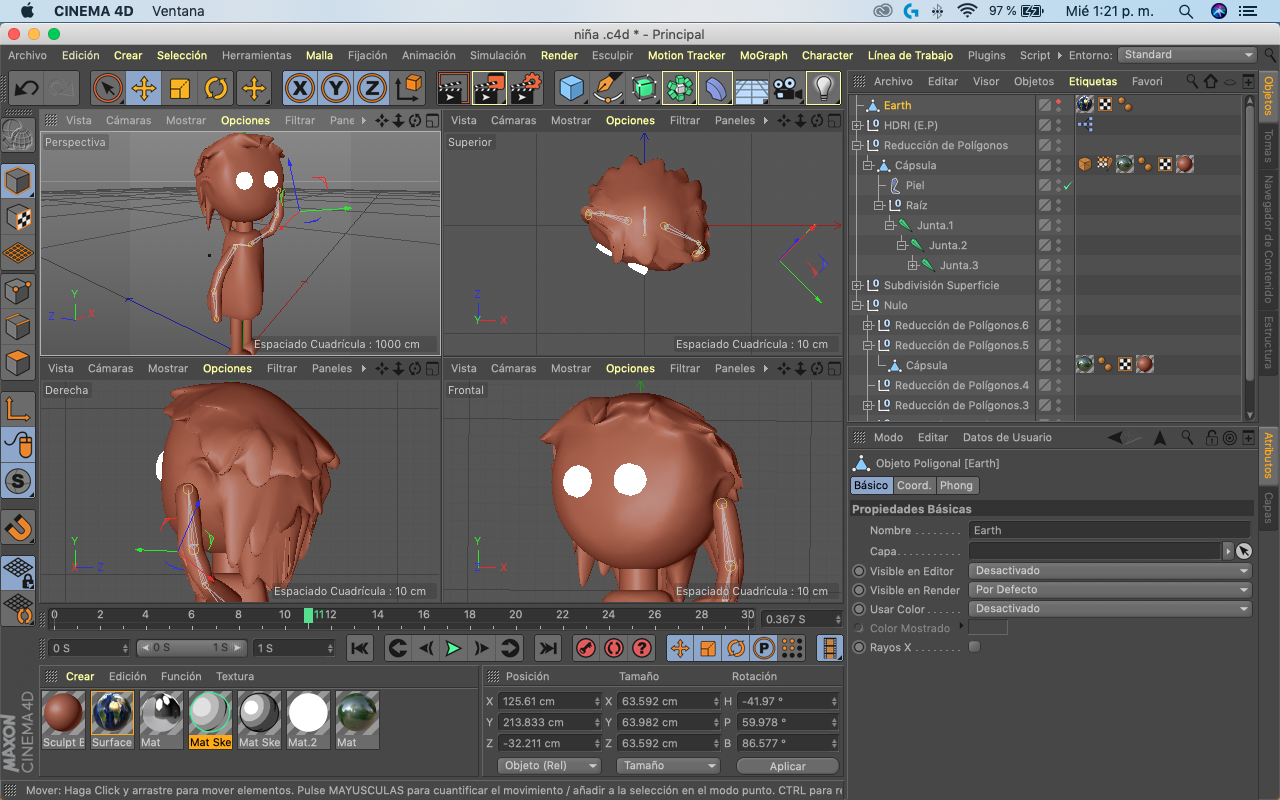Viewport: 1280px width, 800px height.
Task: Click the light bulb icon
Action: pos(823,89)
